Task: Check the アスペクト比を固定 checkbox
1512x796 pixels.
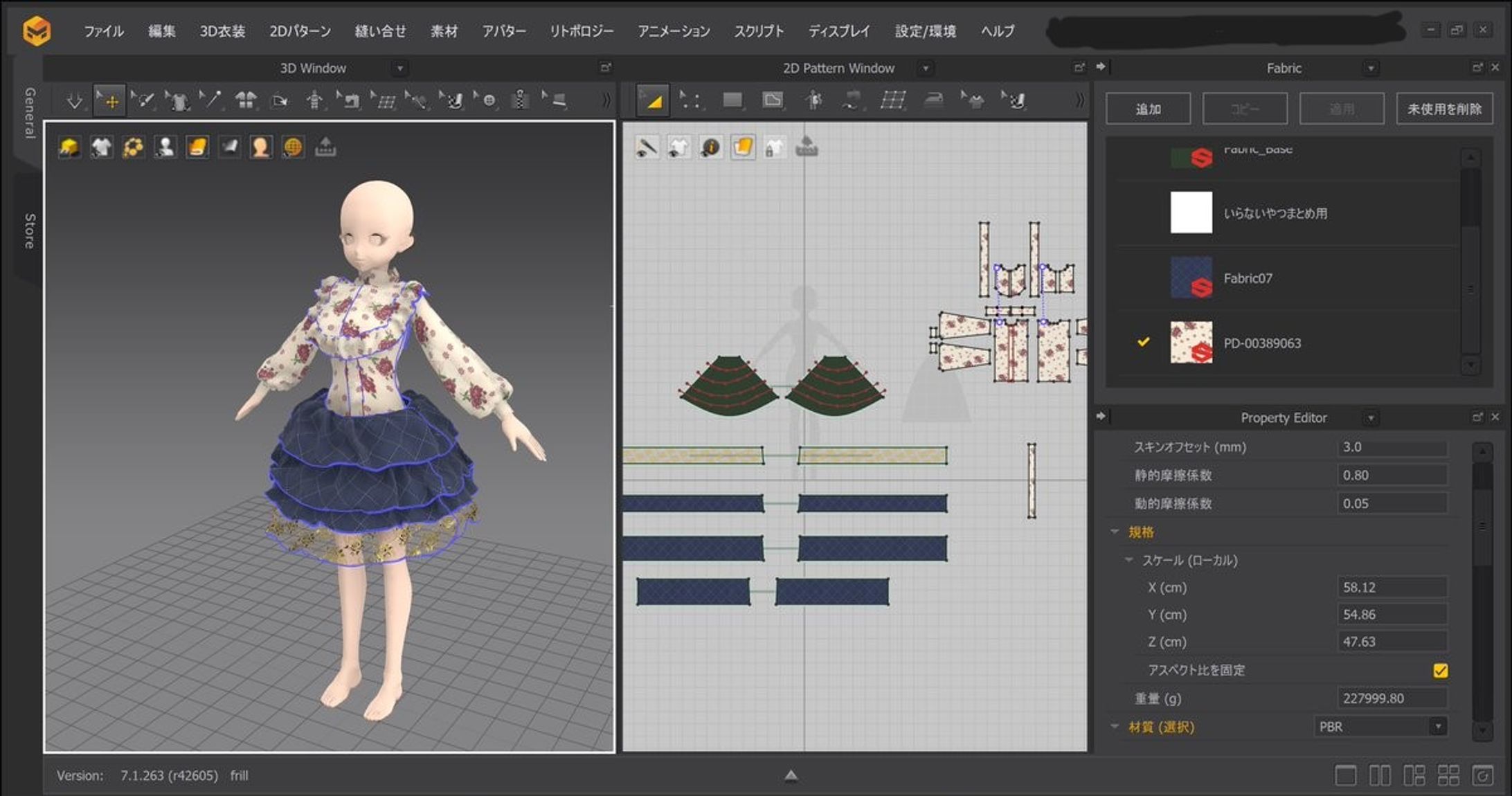Action: 1440,671
